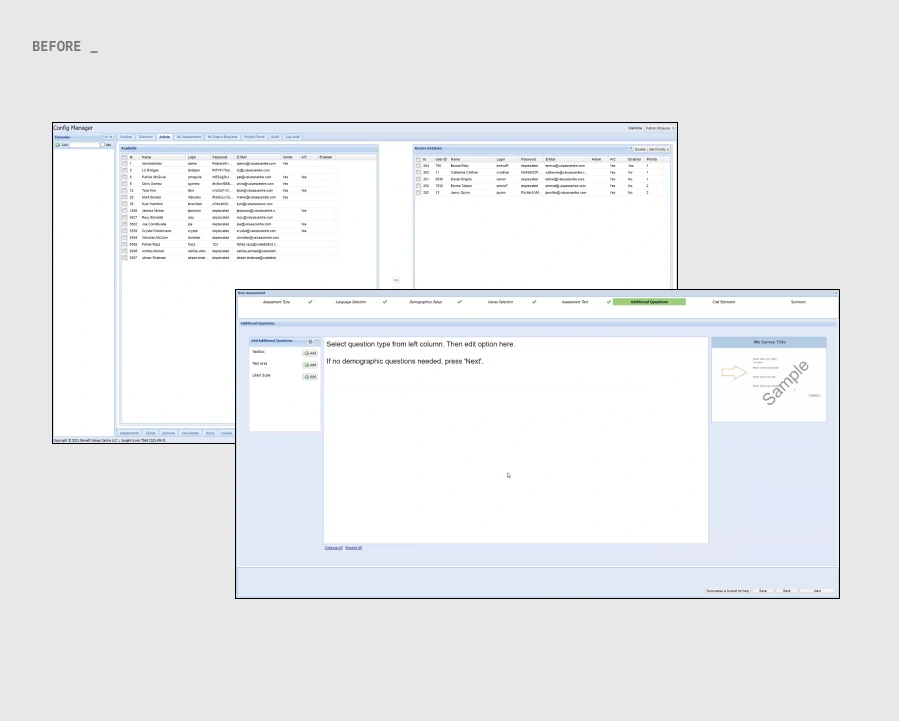Viewport: 899px width, 721px height.
Task: Open the Admin tab in Config Manager
Action: [x=165, y=137]
